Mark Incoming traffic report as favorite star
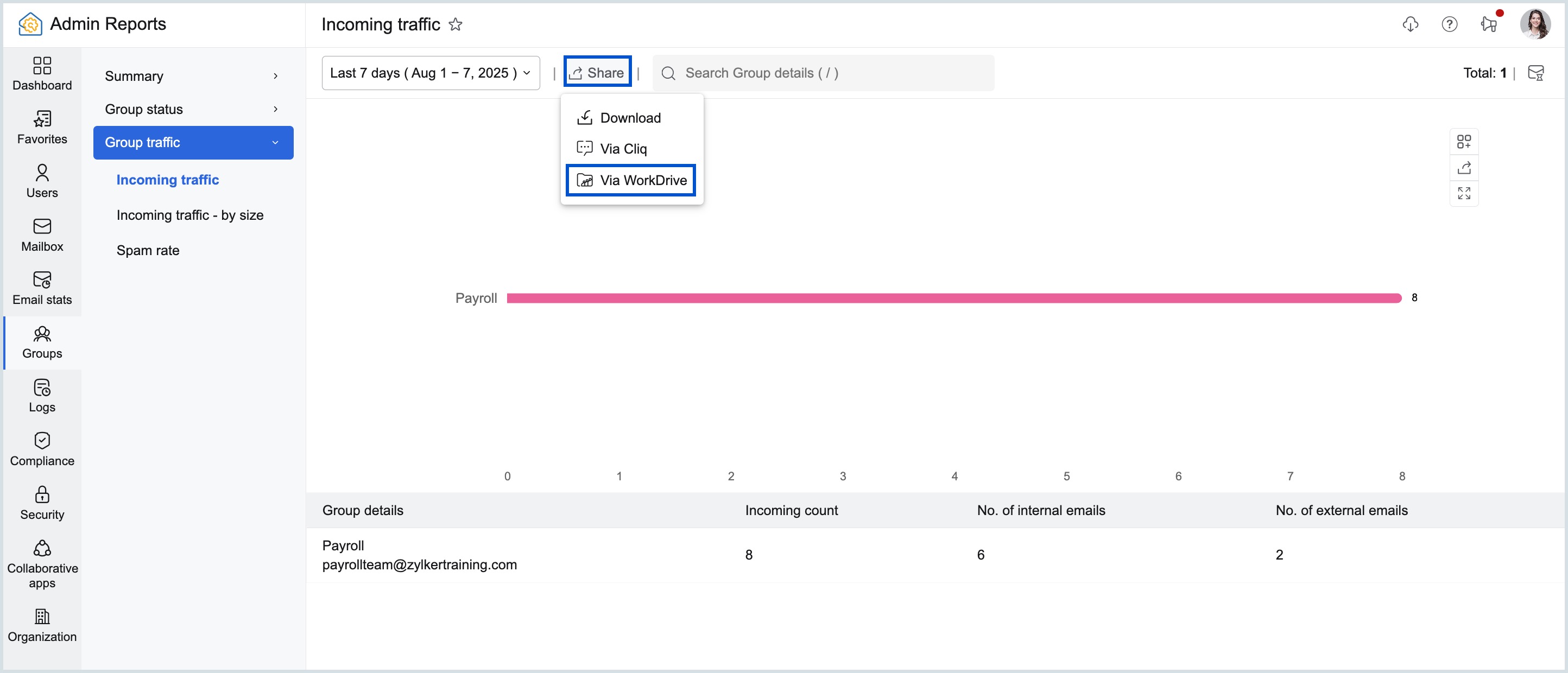Viewport: 1568px width, 673px height. coord(456,24)
